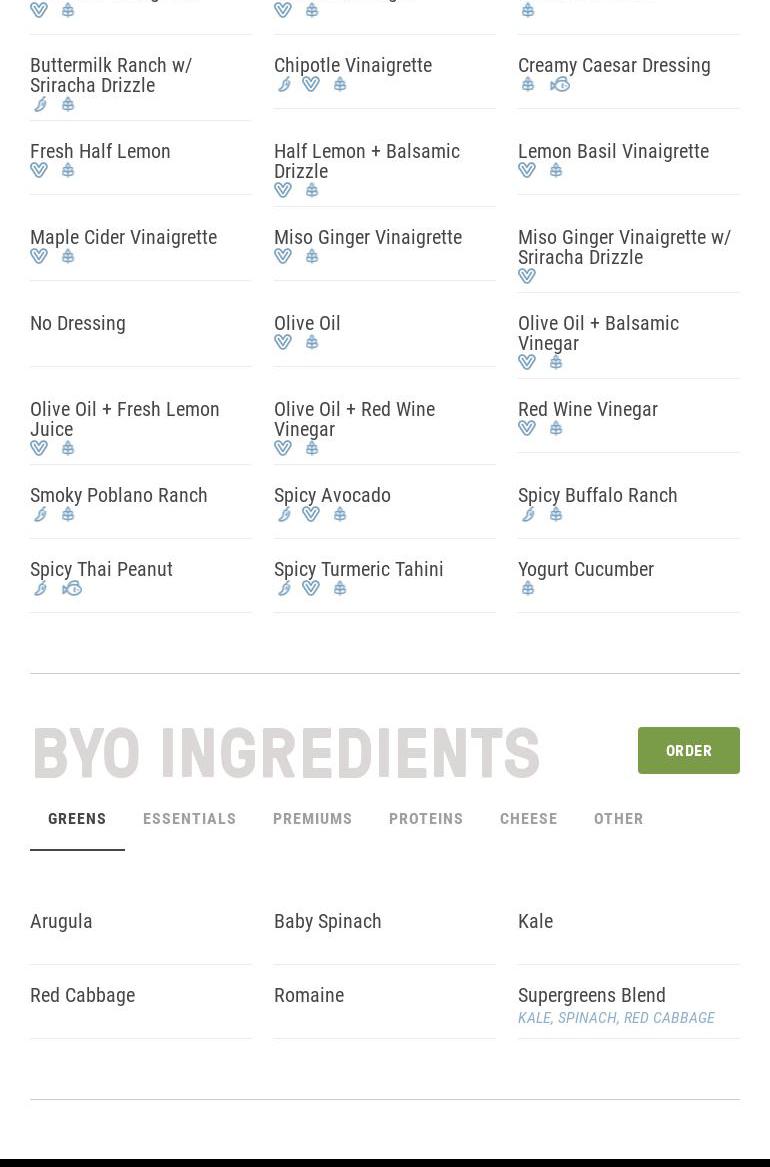The height and width of the screenshot is (1167, 770).
Task: Click the No Dressing option
Action: point(78,323)
